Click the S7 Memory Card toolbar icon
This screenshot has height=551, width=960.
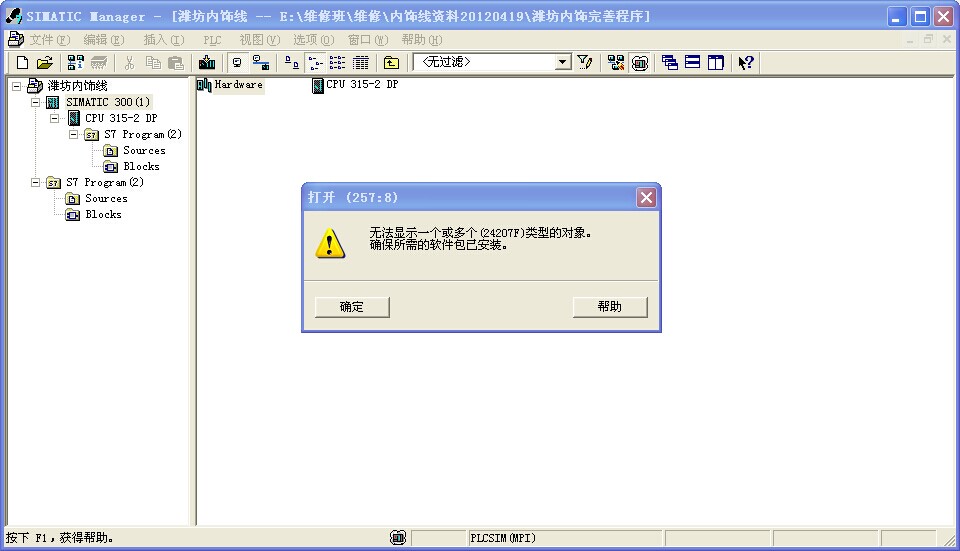coord(99,62)
